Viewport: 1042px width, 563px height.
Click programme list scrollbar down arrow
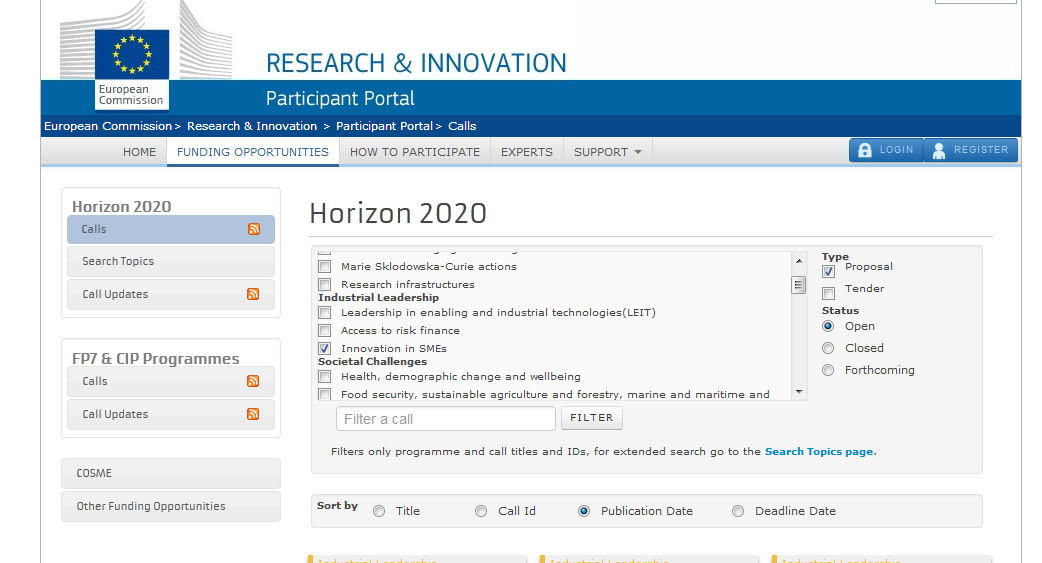(799, 392)
